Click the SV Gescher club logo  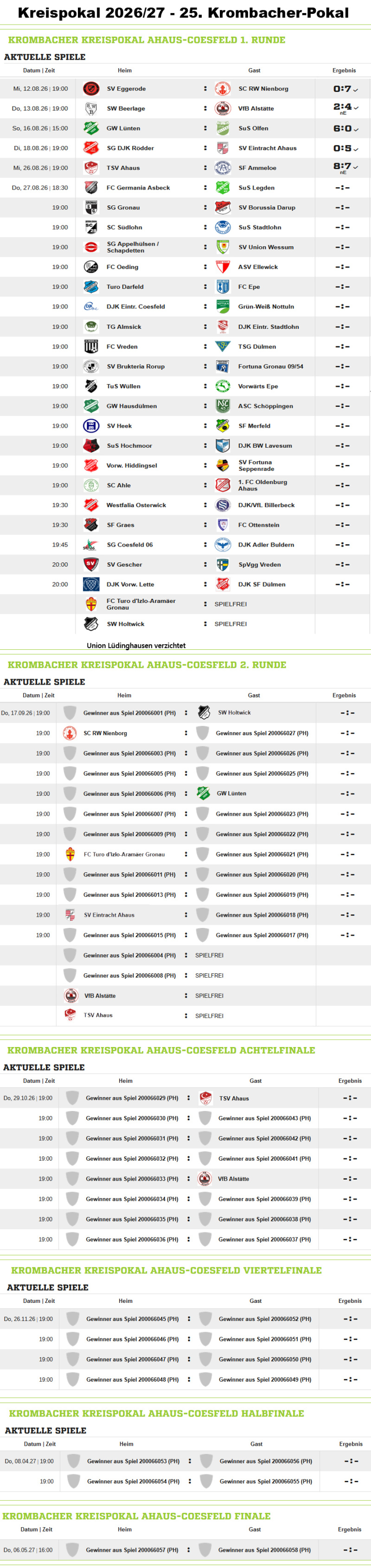click(91, 565)
